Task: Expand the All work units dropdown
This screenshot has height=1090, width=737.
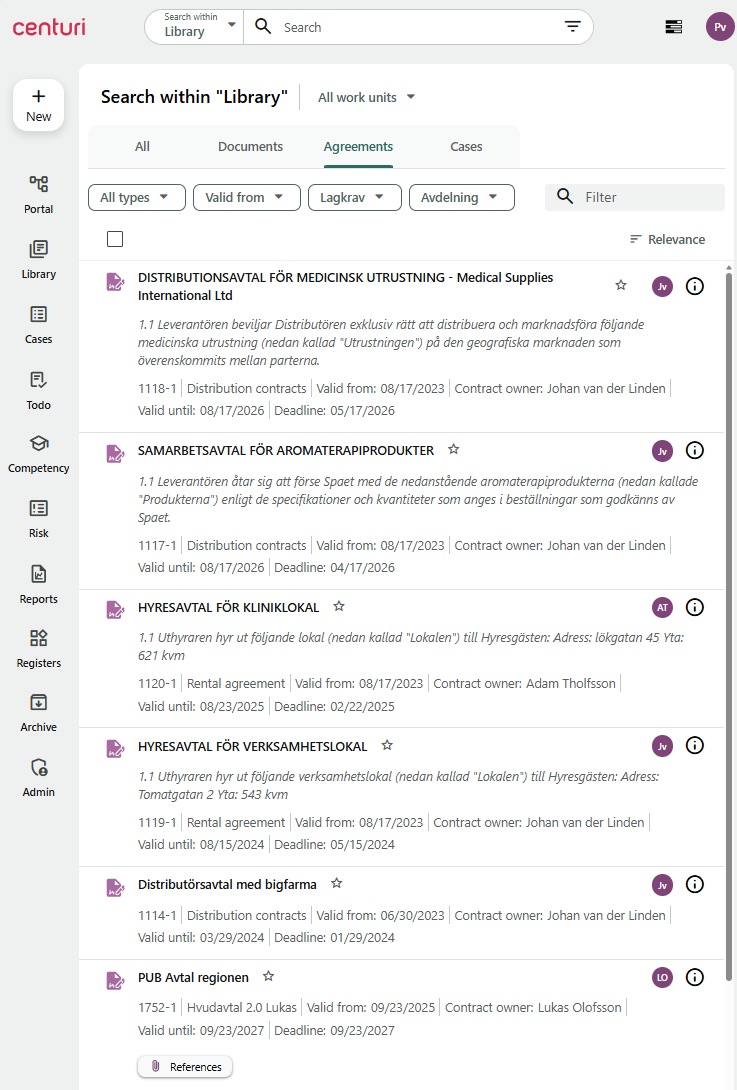Action: pos(366,97)
